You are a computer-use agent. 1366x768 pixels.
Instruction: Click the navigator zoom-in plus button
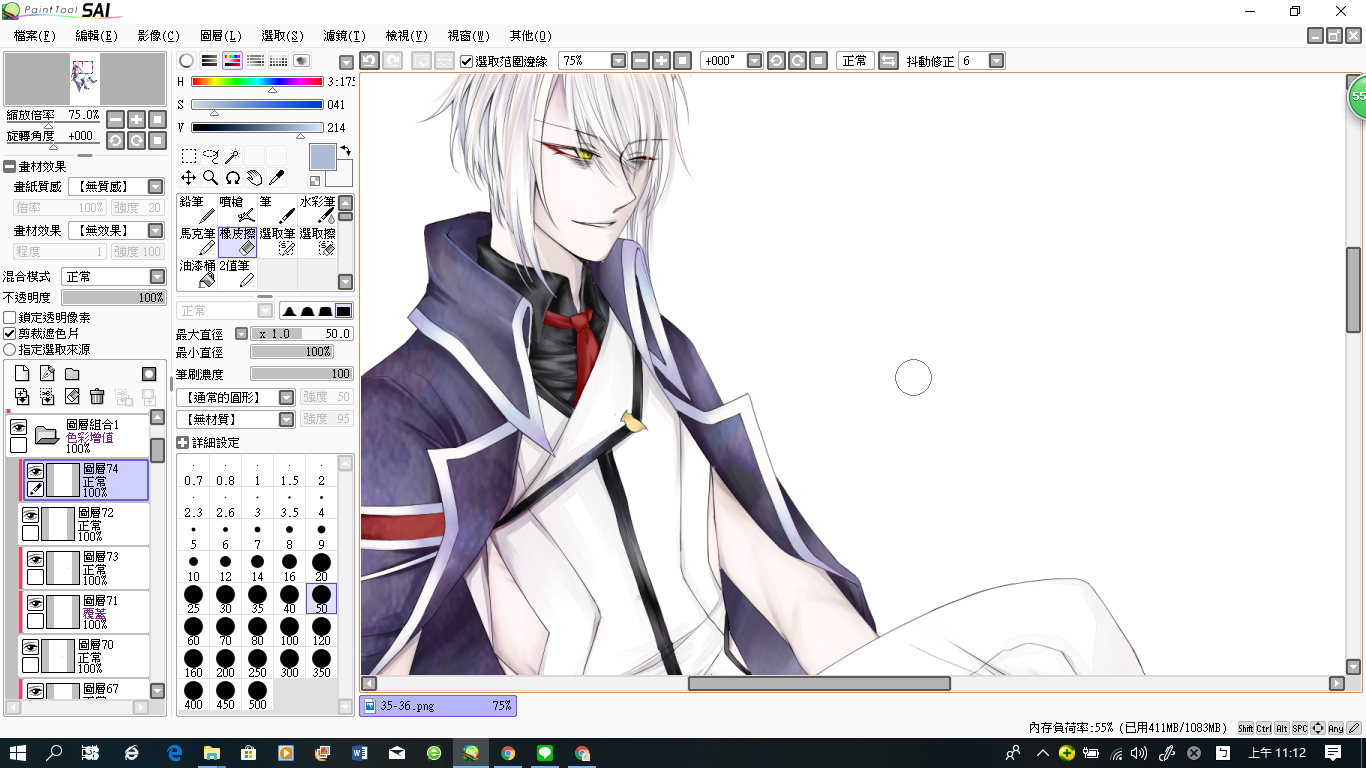pyautogui.click(x=136, y=119)
